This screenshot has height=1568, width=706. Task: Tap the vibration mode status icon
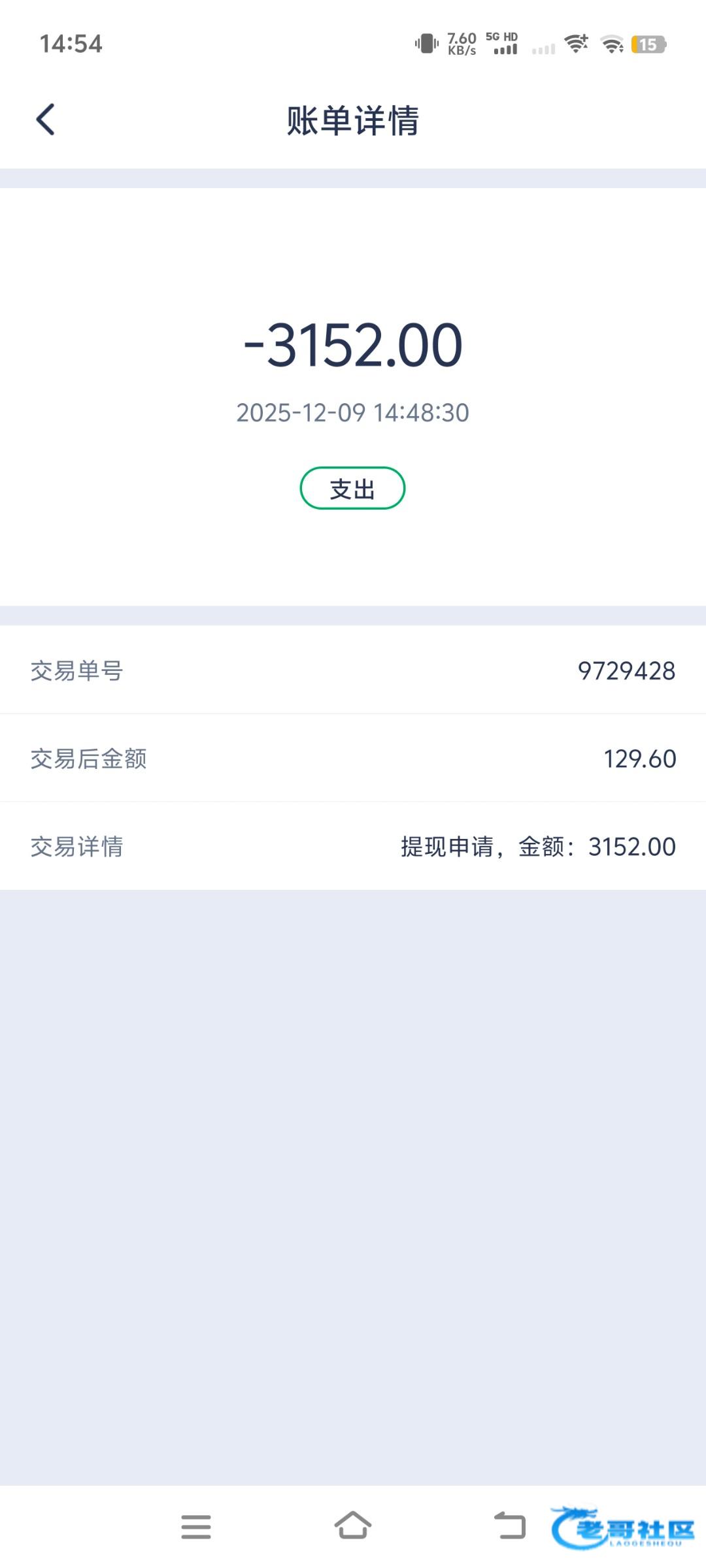[x=426, y=44]
